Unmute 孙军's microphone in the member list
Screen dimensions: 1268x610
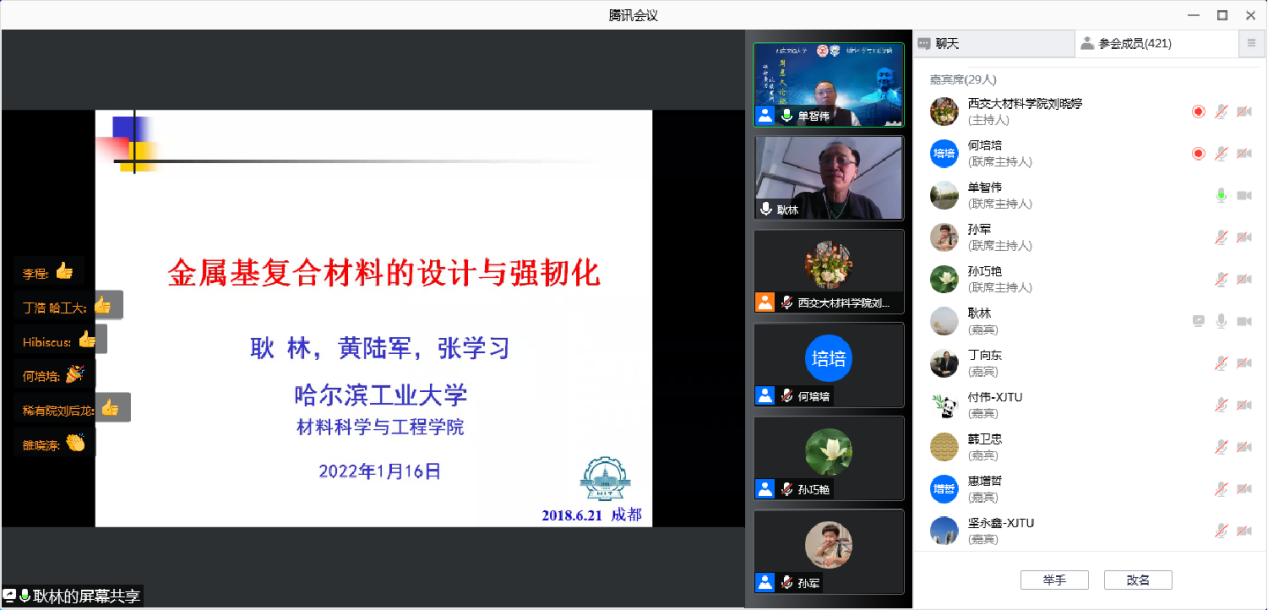click(1221, 237)
